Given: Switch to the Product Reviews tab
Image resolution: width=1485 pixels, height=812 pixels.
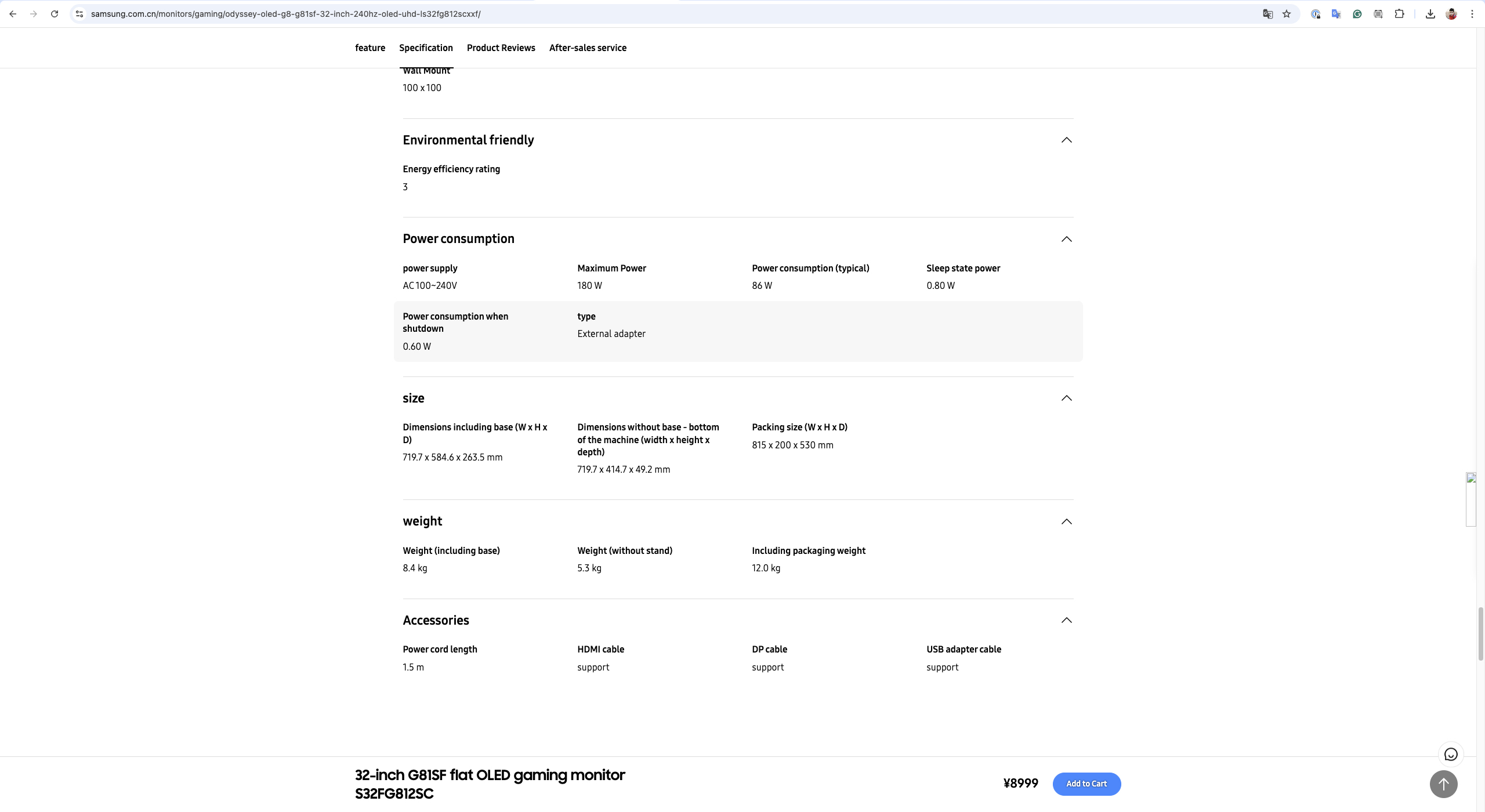Looking at the screenshot, I should tap(501, 48).
